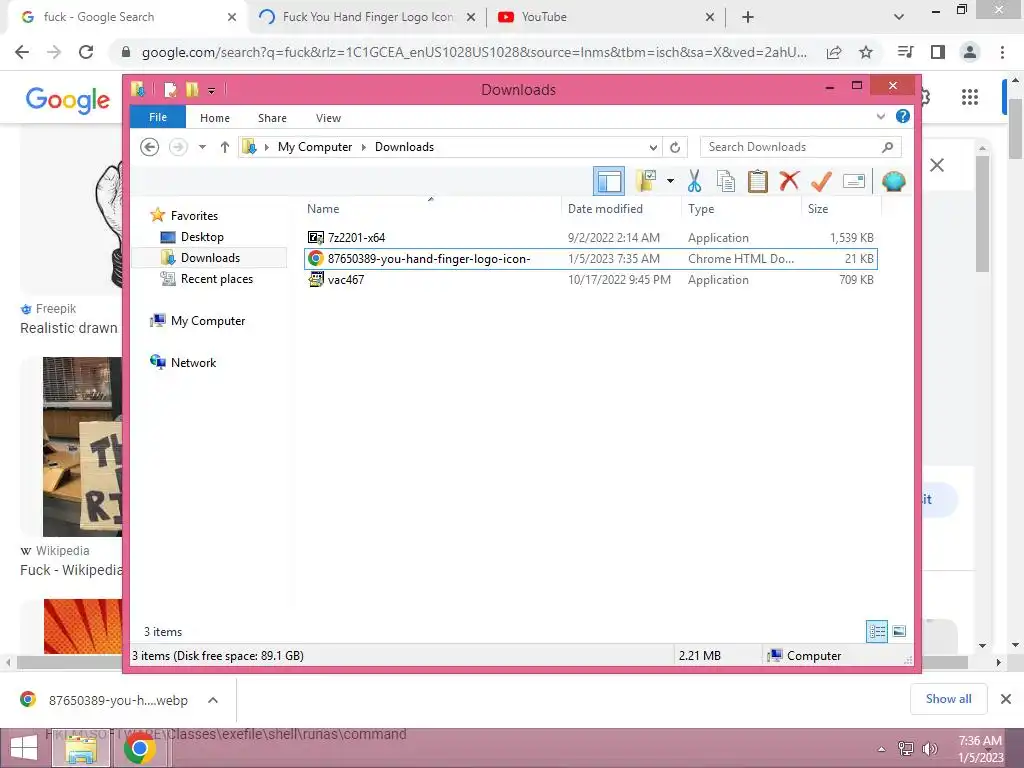
Task: Open Chrome three-dot menu
Action: [1002, 52]
